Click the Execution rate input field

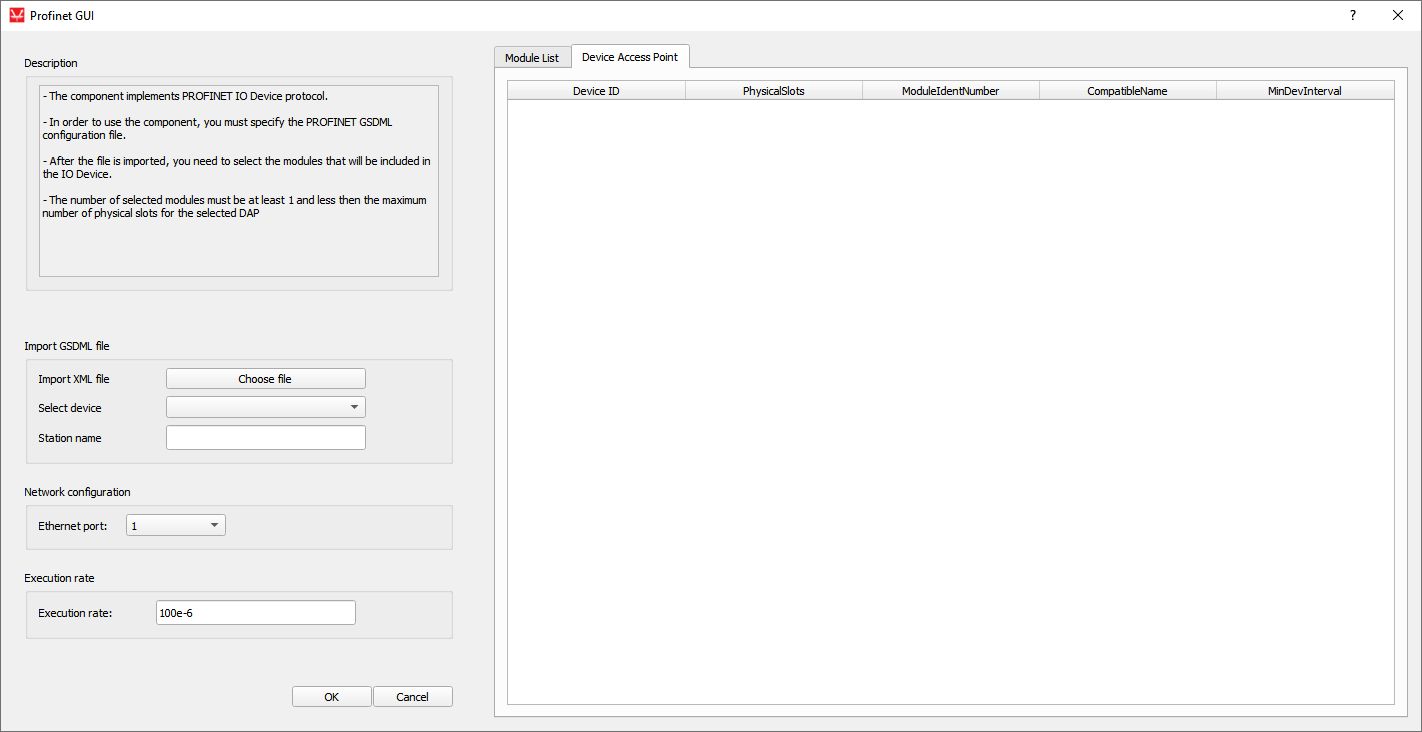click(x=255, y=613)
